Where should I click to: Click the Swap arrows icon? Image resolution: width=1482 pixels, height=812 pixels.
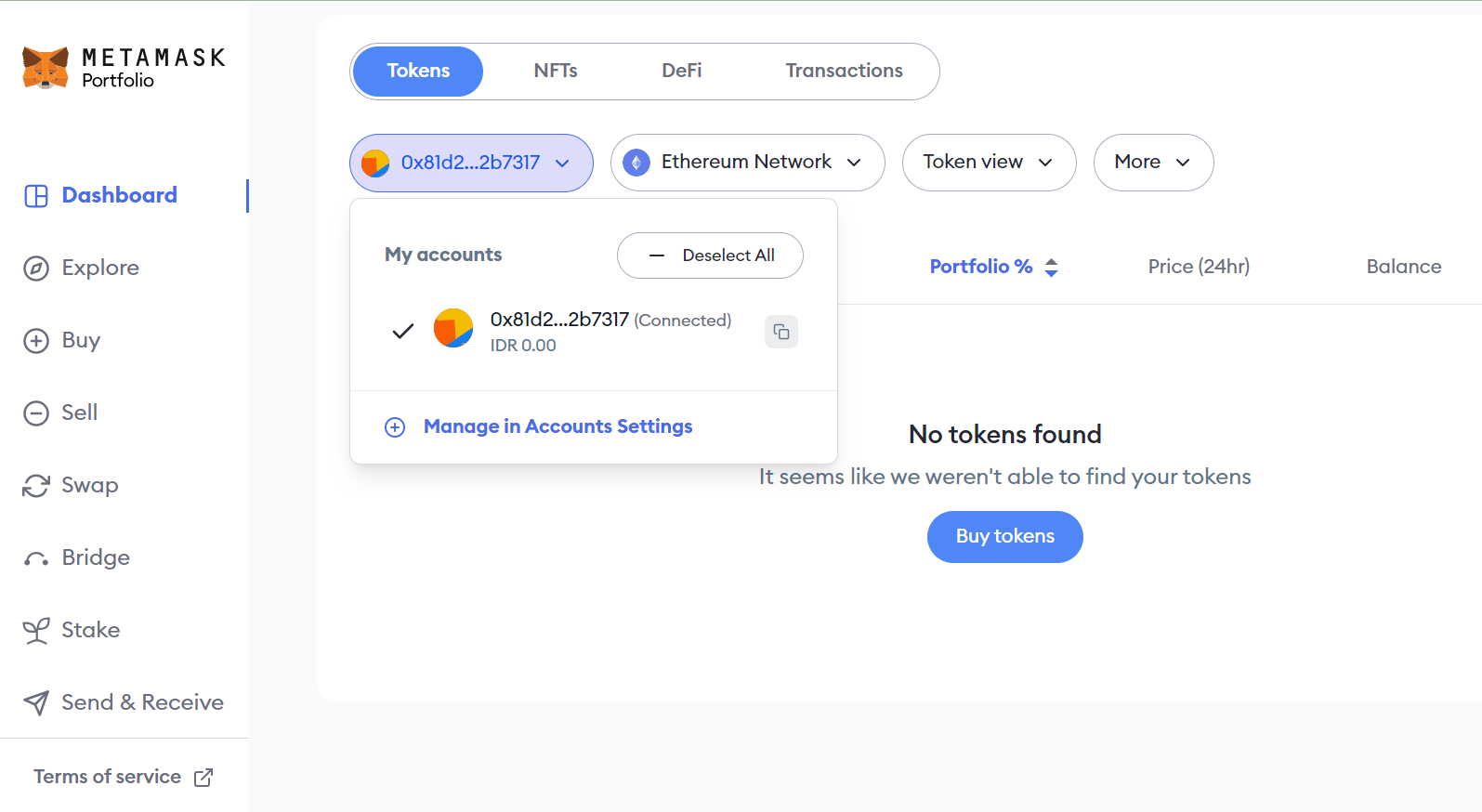(x=36, y=486)
